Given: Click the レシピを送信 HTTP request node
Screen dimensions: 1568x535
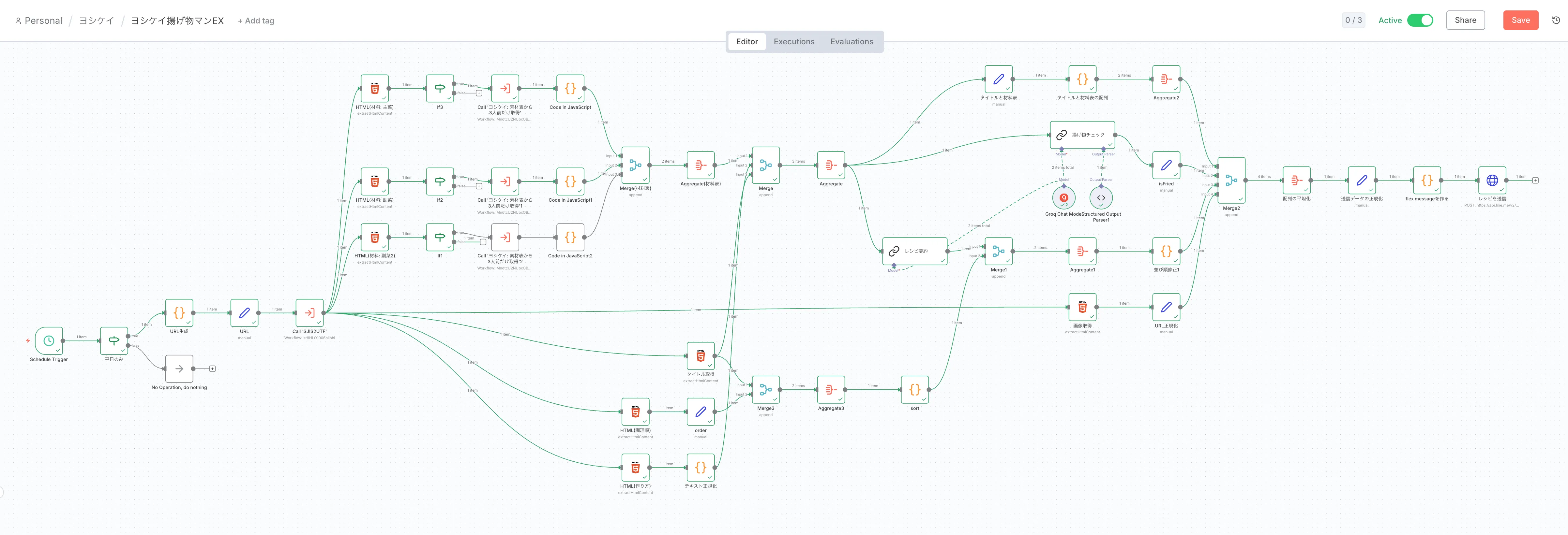Looking at the screenshot, I should pos(1492,180).
